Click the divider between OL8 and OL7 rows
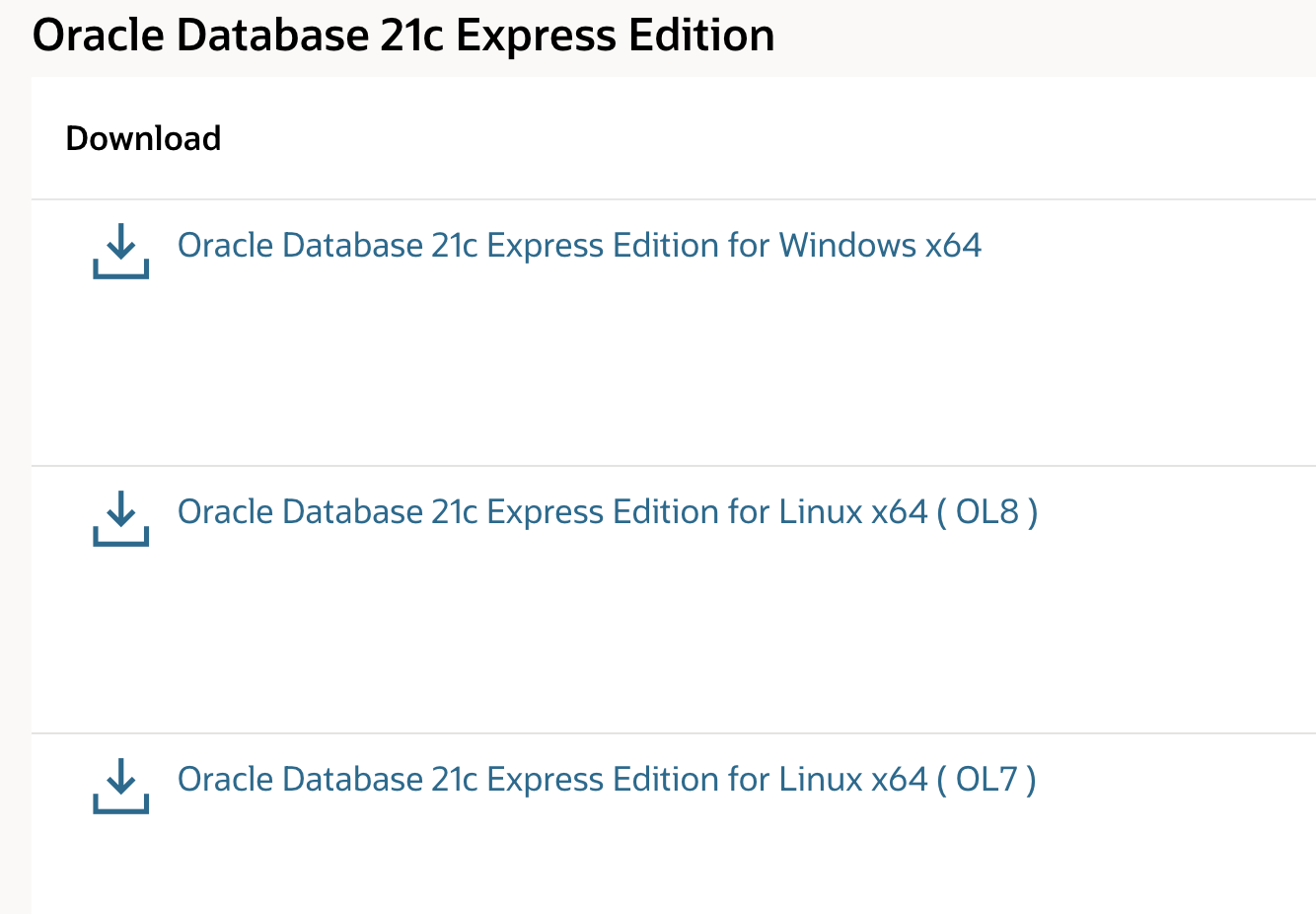Screen dimensions: 1316x914 (x=674, y=733)
